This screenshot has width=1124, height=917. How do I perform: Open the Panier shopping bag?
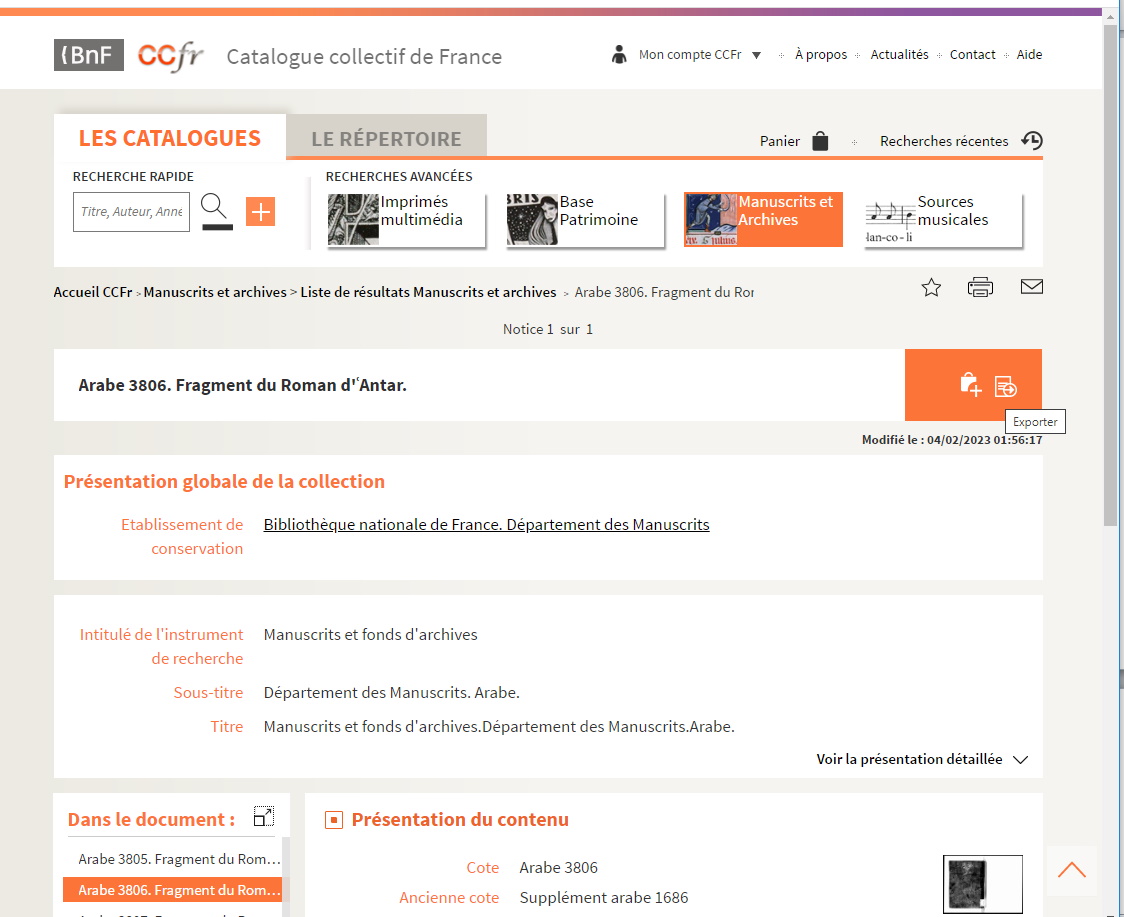point(820,141)
